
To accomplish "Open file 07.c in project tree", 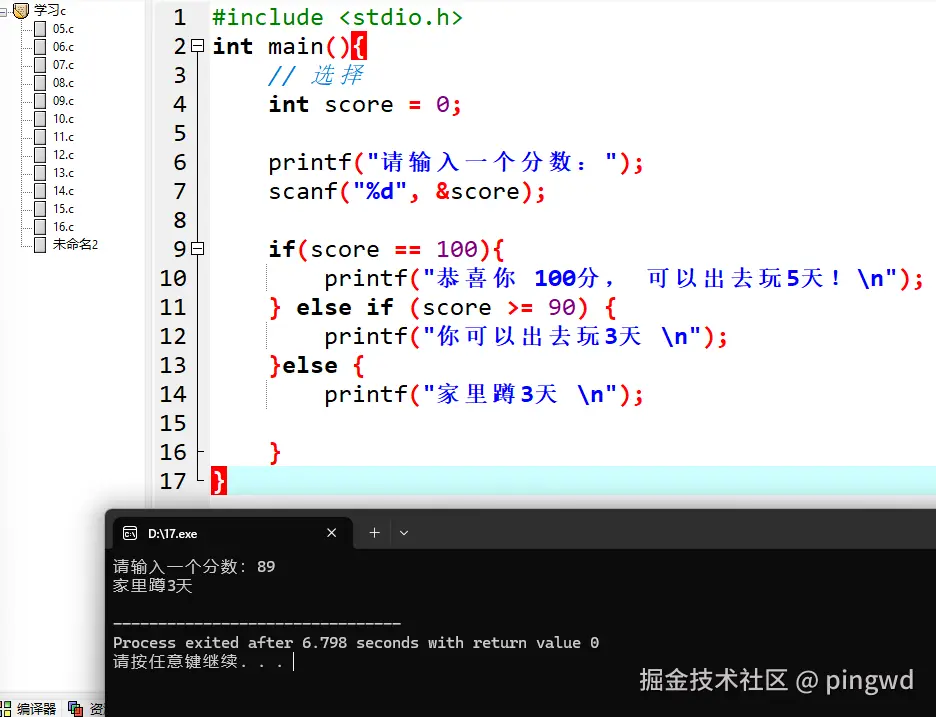I will [63, 64].
